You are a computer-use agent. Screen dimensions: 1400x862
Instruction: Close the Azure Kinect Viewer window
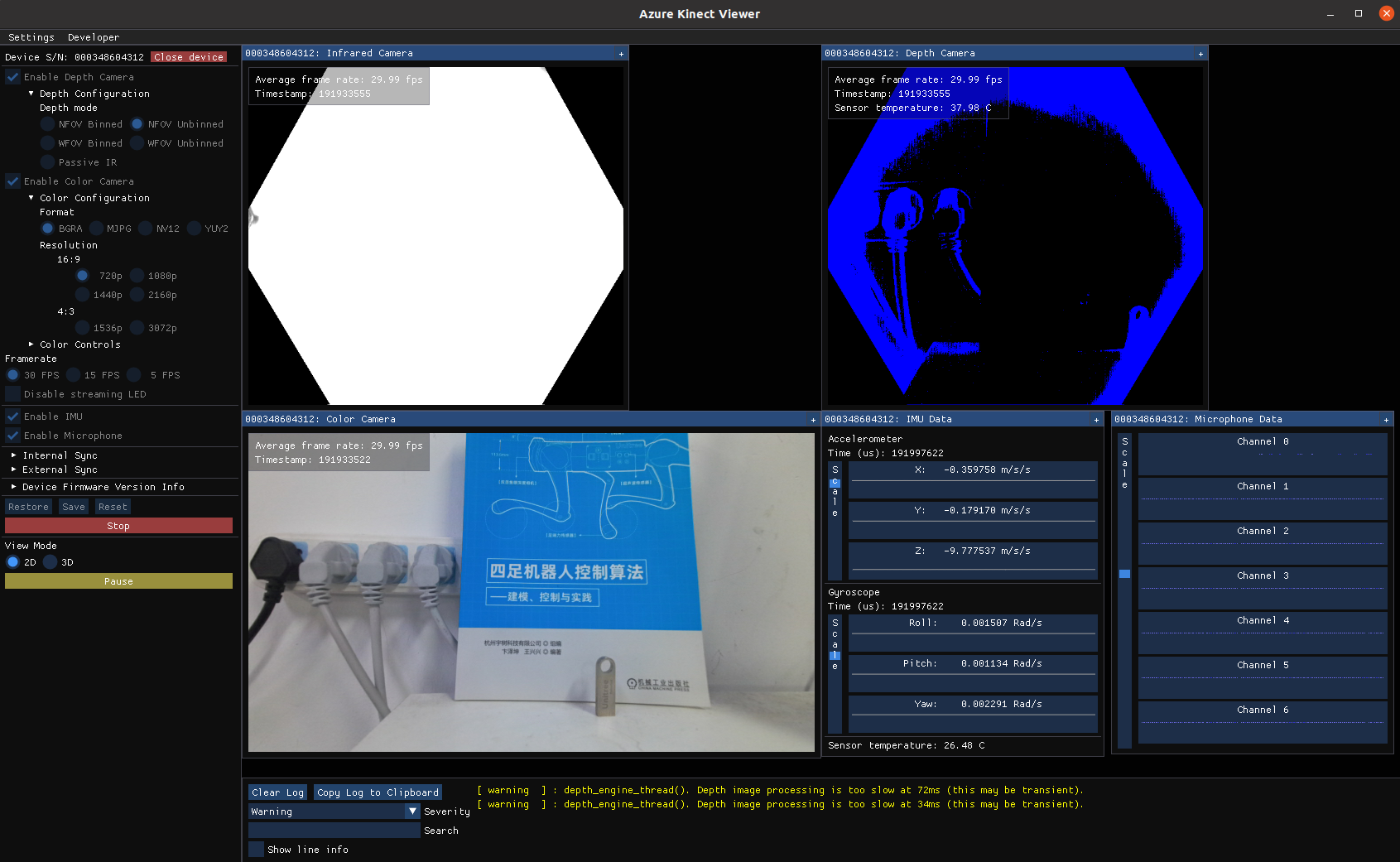(x=1386, y=13)
